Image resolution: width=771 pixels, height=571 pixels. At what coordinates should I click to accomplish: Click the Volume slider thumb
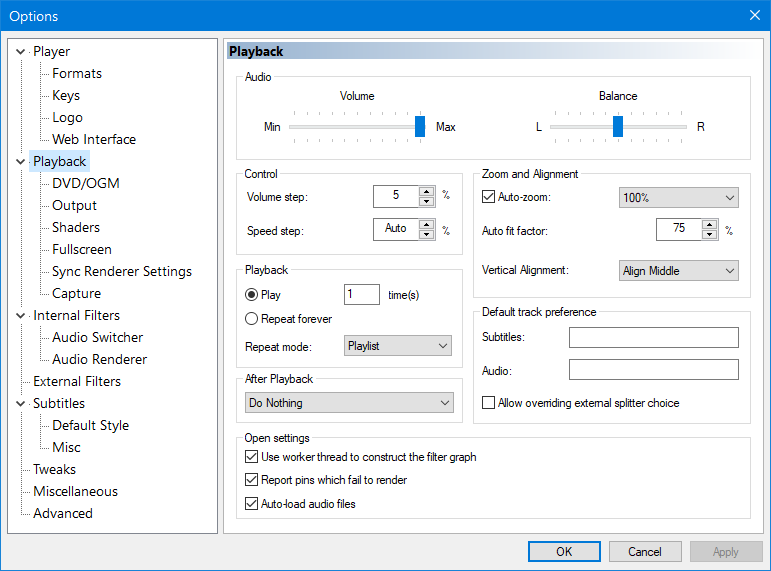pyautogui.click(x=420, y=126)
